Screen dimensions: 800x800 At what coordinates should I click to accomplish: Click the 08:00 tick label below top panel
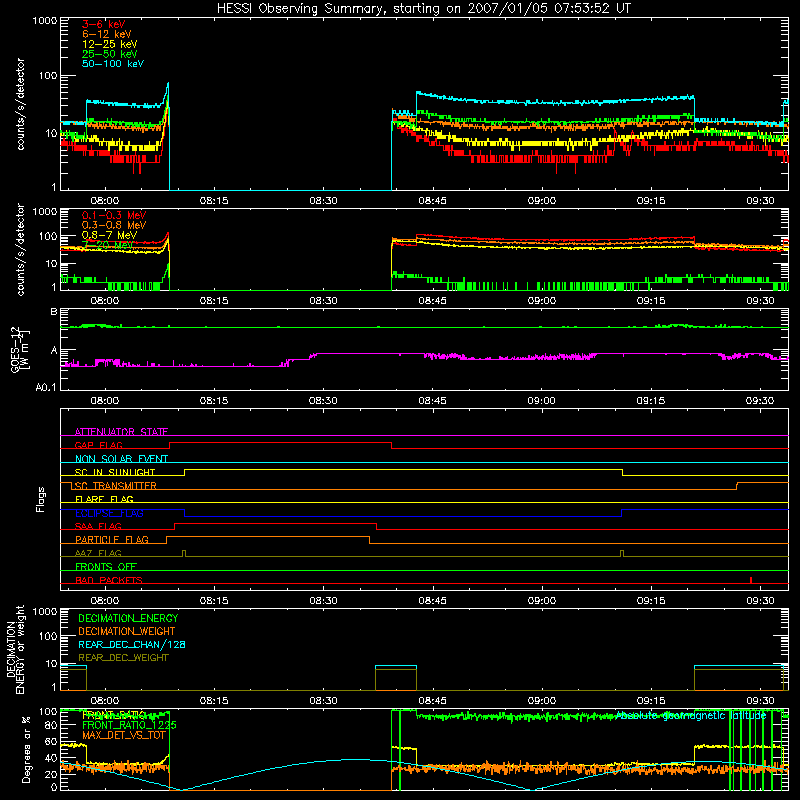[x=105, y=201]
